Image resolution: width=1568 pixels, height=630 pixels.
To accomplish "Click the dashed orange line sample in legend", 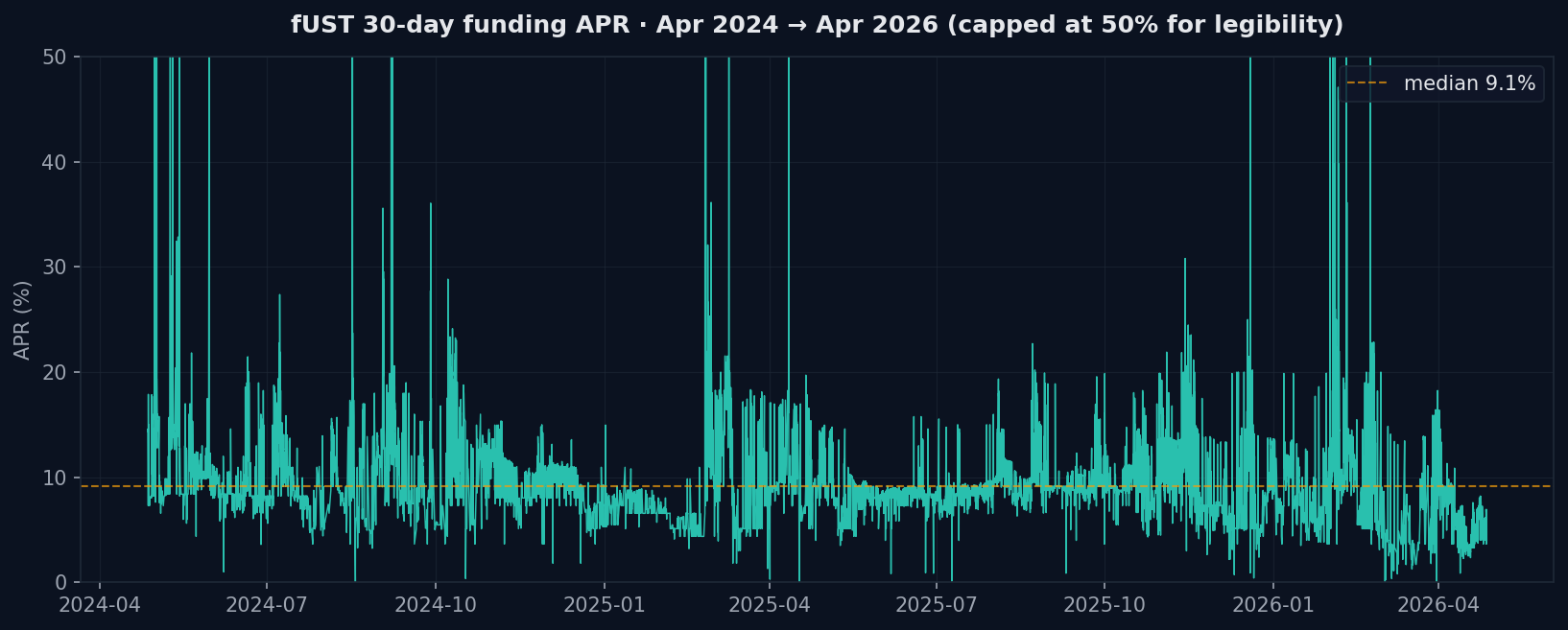I will coord(1367,83).
